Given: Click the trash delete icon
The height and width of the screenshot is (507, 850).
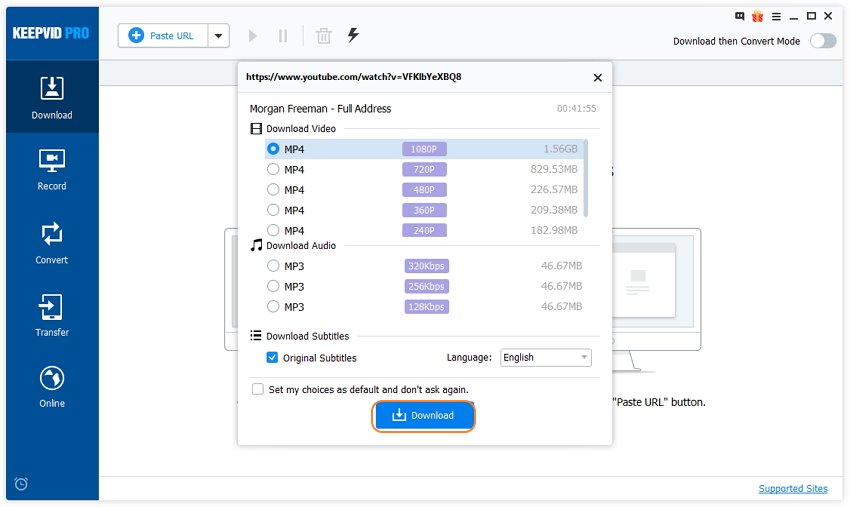Looking at the screenshot, I should pos(323,36).
